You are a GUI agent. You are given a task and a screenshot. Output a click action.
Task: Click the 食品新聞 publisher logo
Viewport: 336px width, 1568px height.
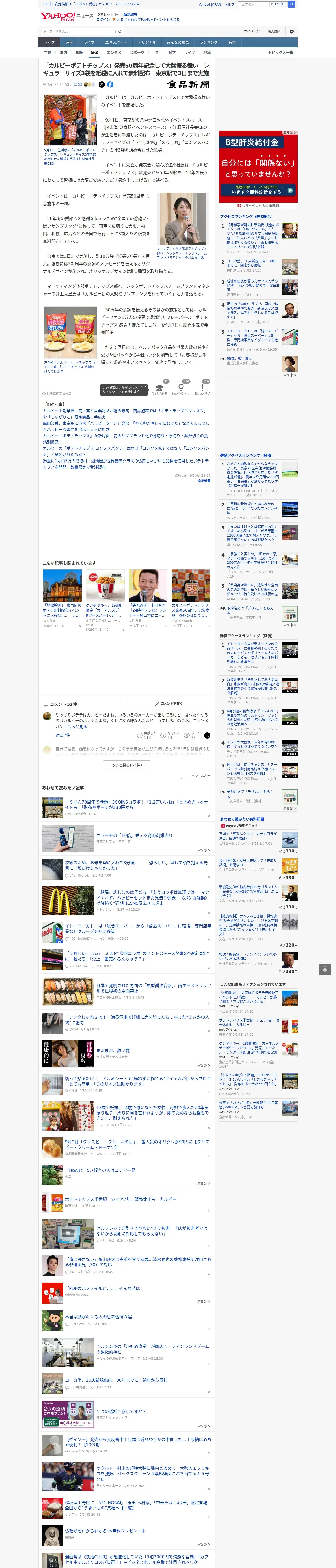coord(188,85)
